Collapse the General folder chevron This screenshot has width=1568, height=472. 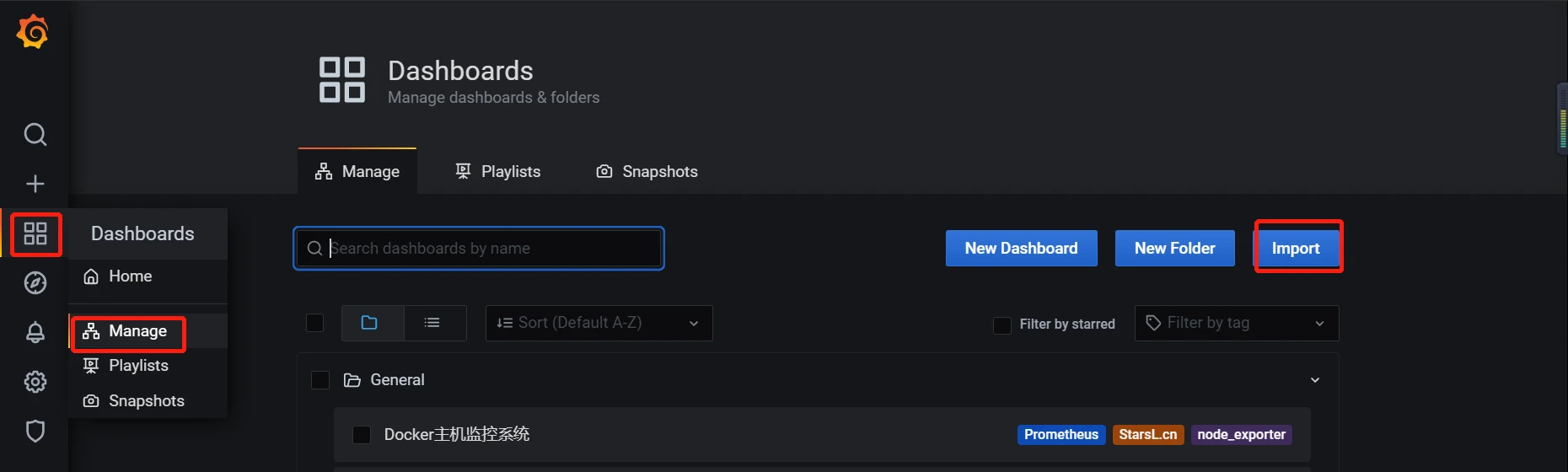tap(1315, 380)
